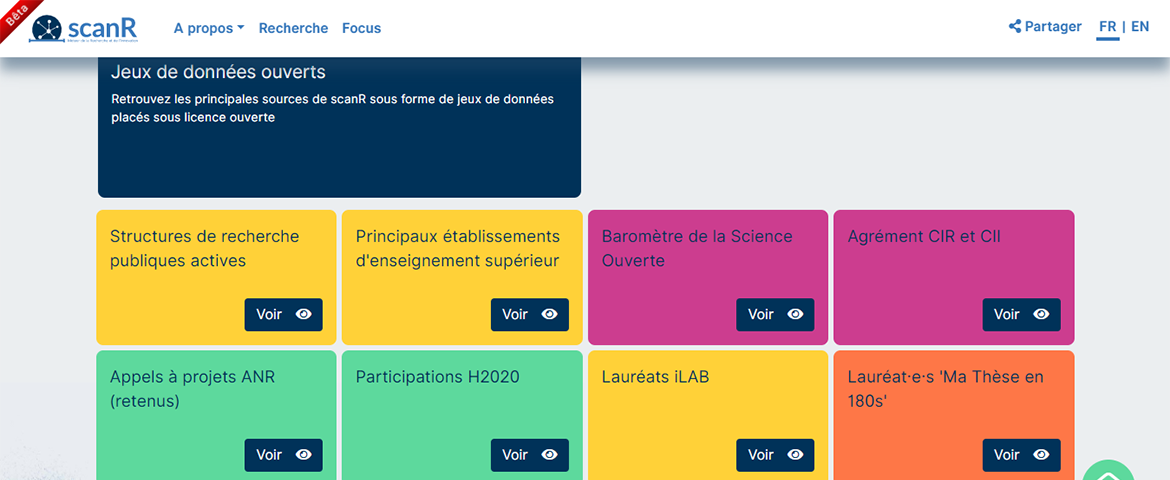Click eye icon in Participations H2020 card
The width and height of the screenshot is (1170, 480).
pos(549,455)
